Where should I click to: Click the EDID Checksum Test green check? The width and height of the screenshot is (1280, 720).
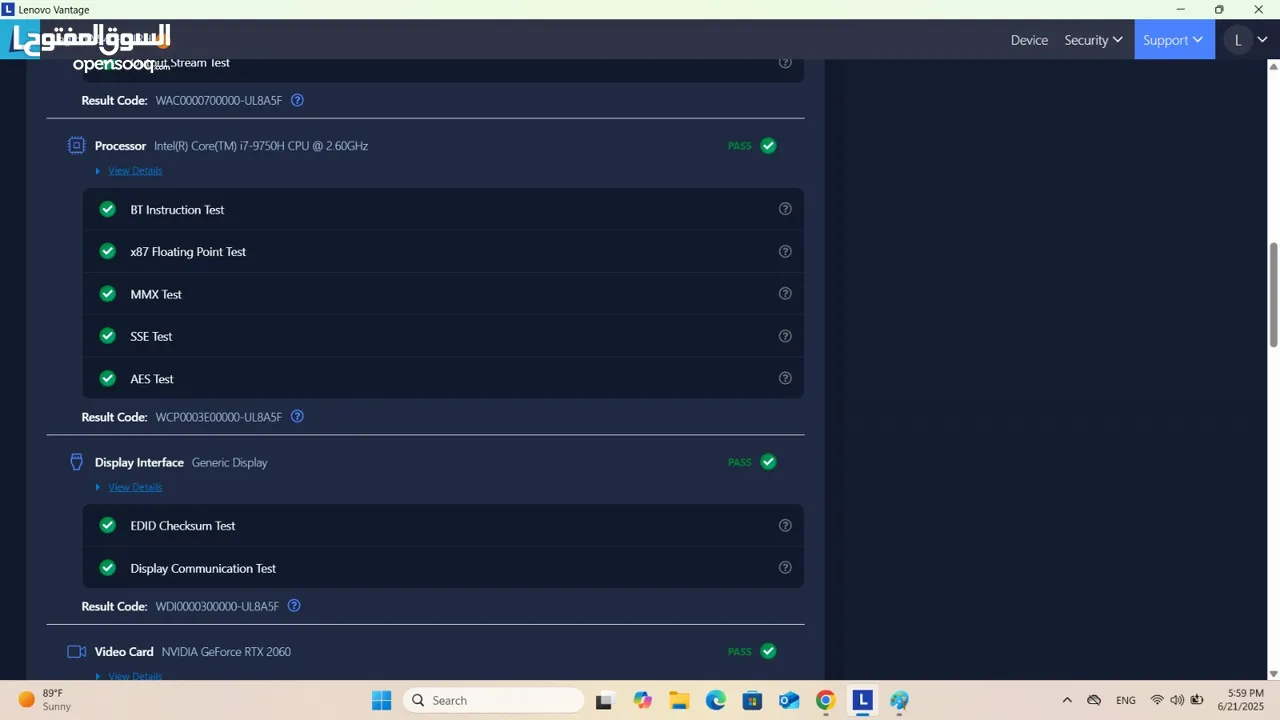[x=108, y=525]
